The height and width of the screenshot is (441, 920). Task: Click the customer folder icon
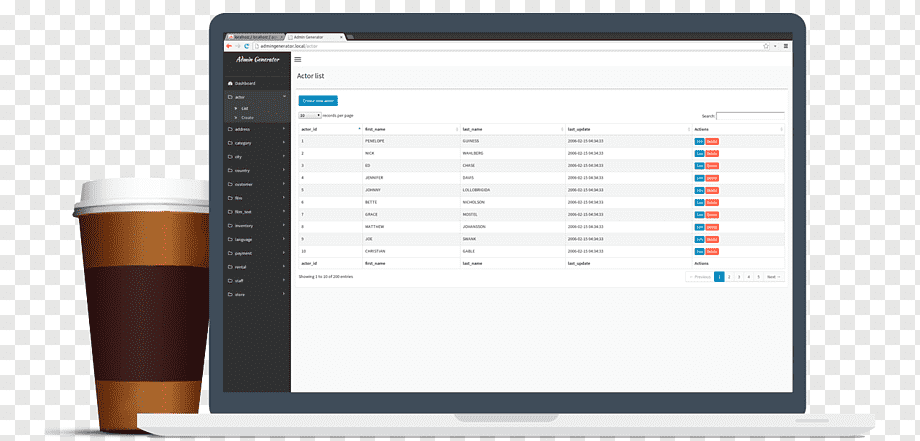(x=230, y=184)
